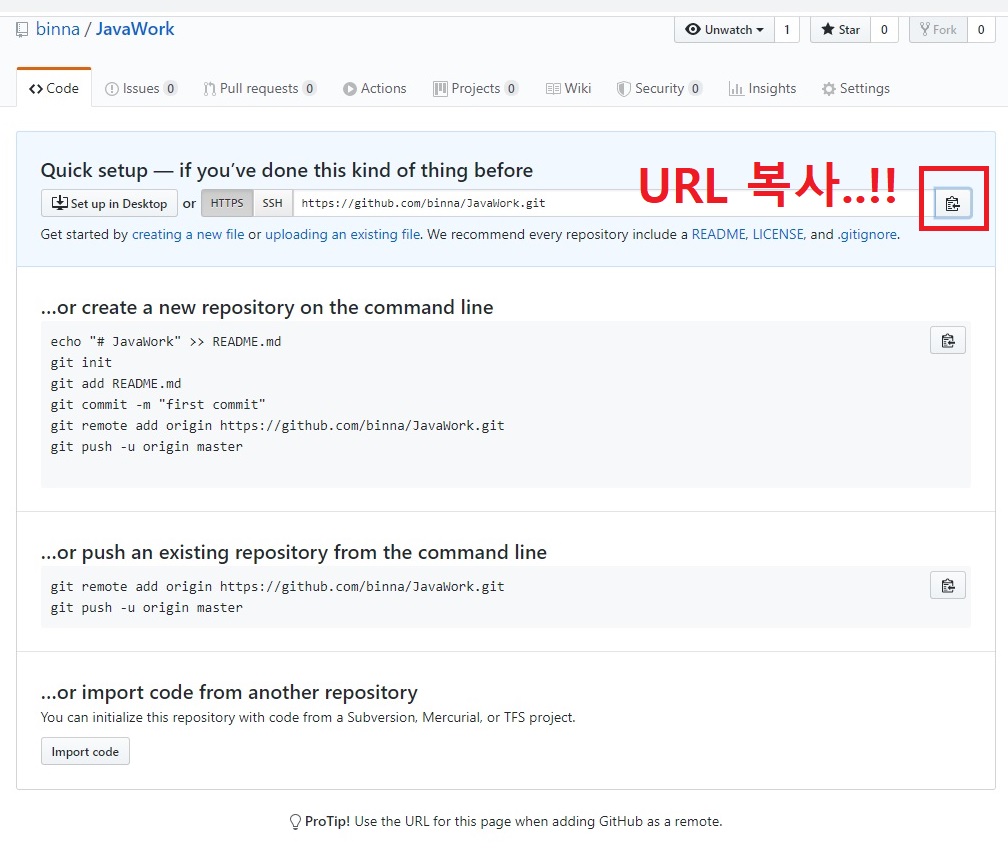Click '…or import code from another repository' heading
Screen dimensions: 1008x853
coord(229,692)
